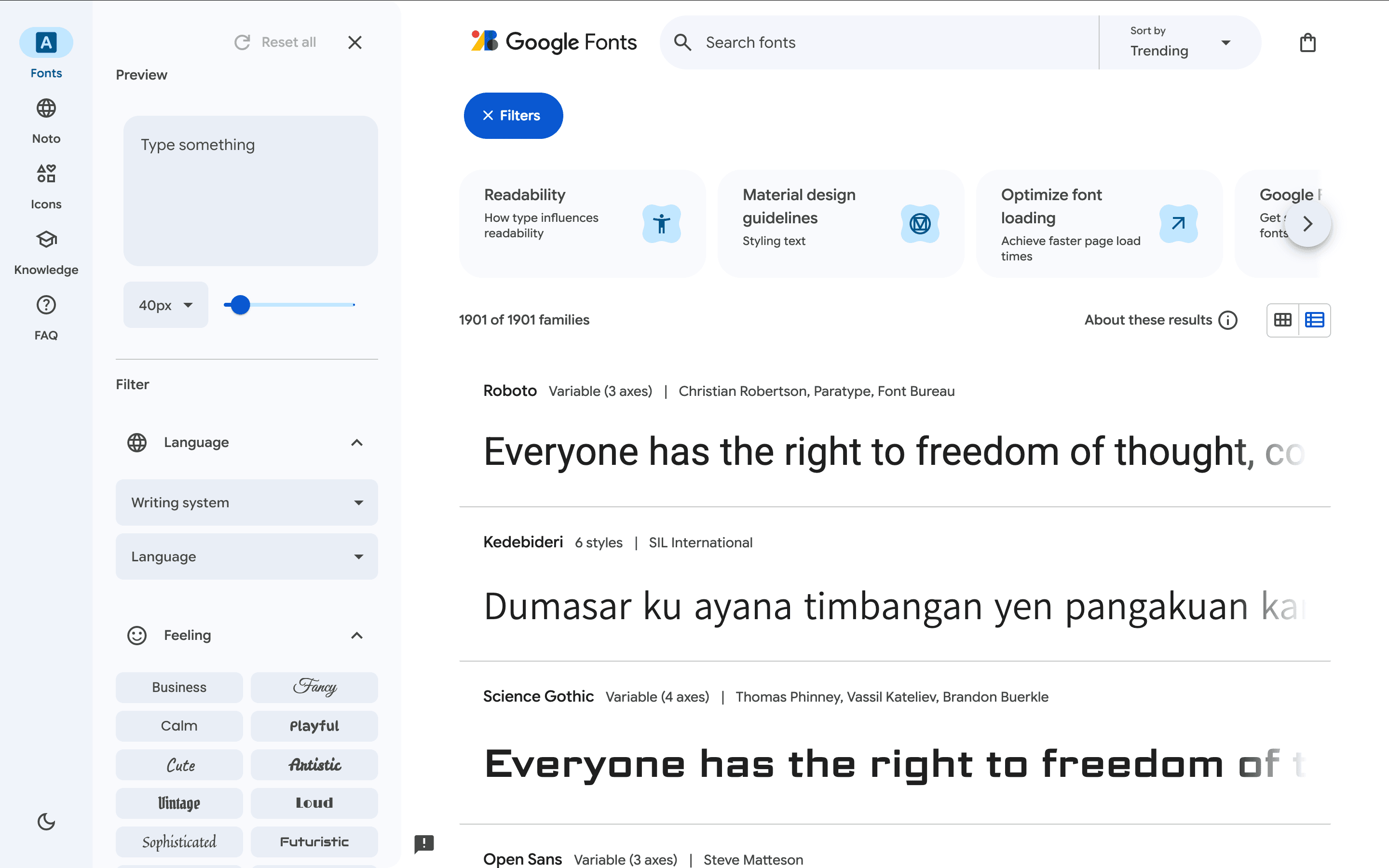Open the shopping bag selected fonts

tap(1307, 42)
